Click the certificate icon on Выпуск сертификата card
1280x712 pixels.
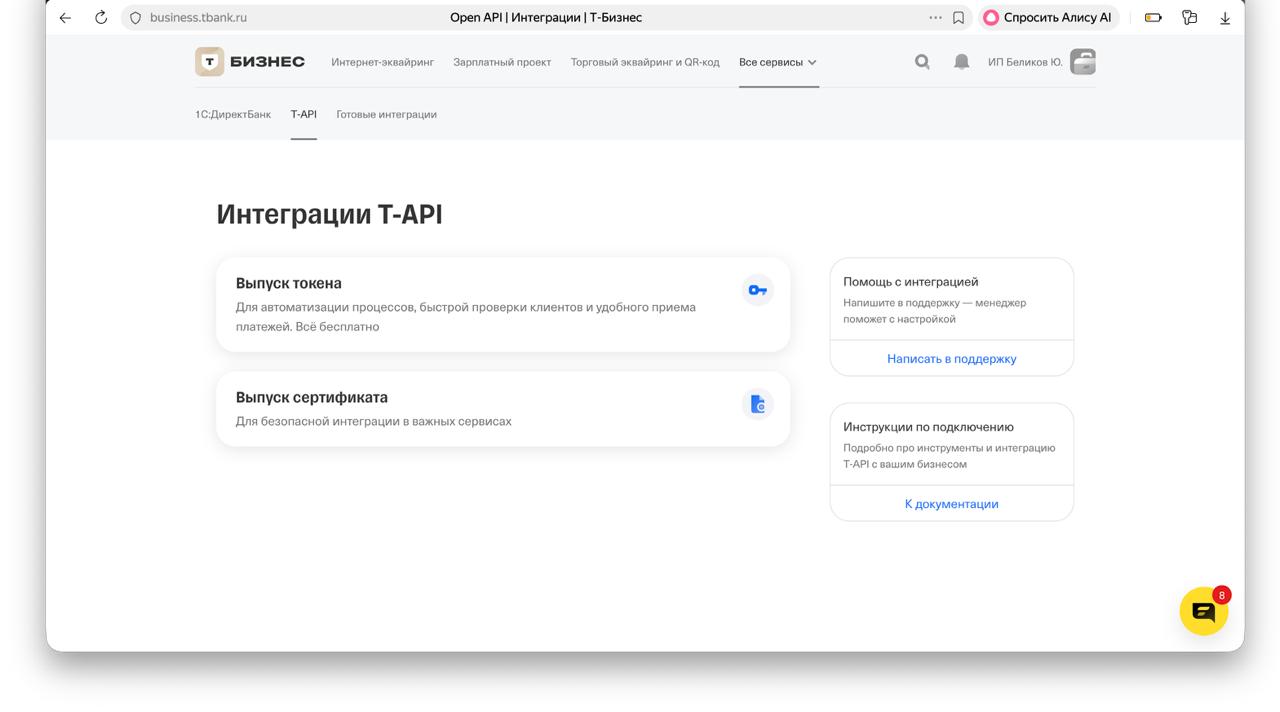click(758, 404)
